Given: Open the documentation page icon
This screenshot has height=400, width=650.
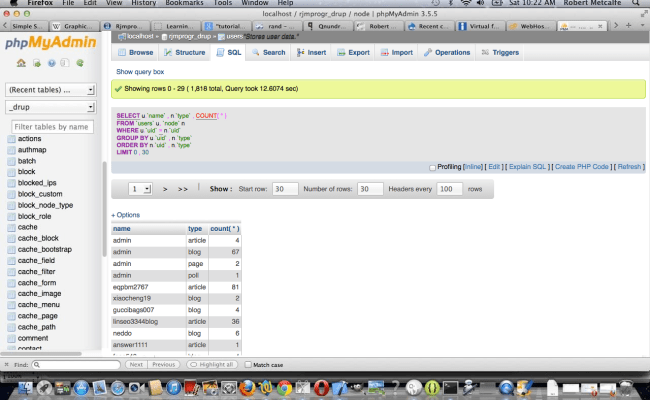Looking at the screenshot, I should 65,63.
